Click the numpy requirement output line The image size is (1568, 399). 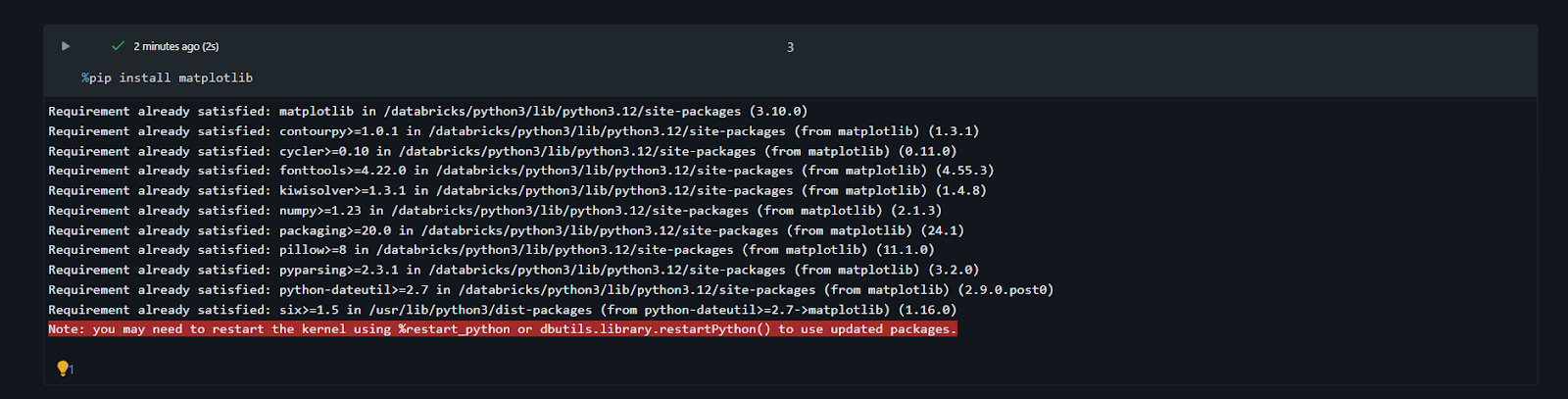pyautogui.click(x=495, y=211)
